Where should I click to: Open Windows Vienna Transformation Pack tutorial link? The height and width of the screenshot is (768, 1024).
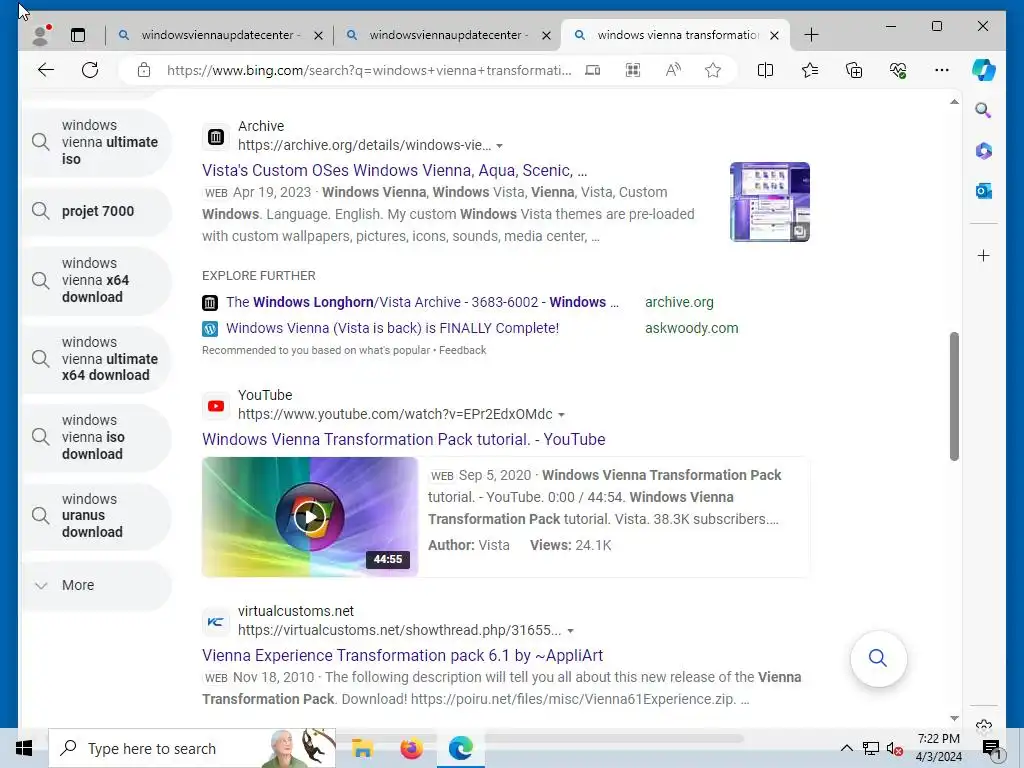(x=404, y=440)
